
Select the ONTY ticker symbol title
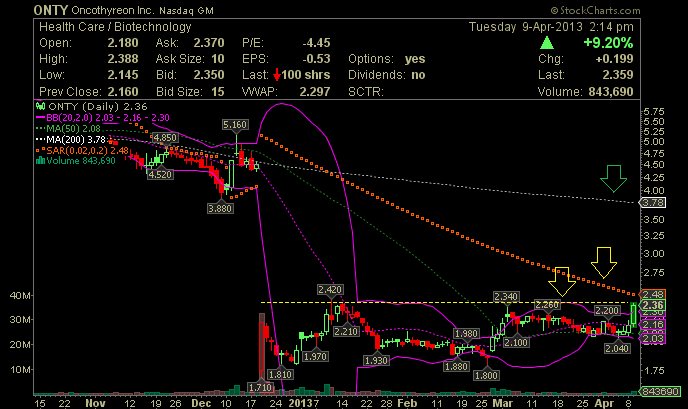point(50,10)
